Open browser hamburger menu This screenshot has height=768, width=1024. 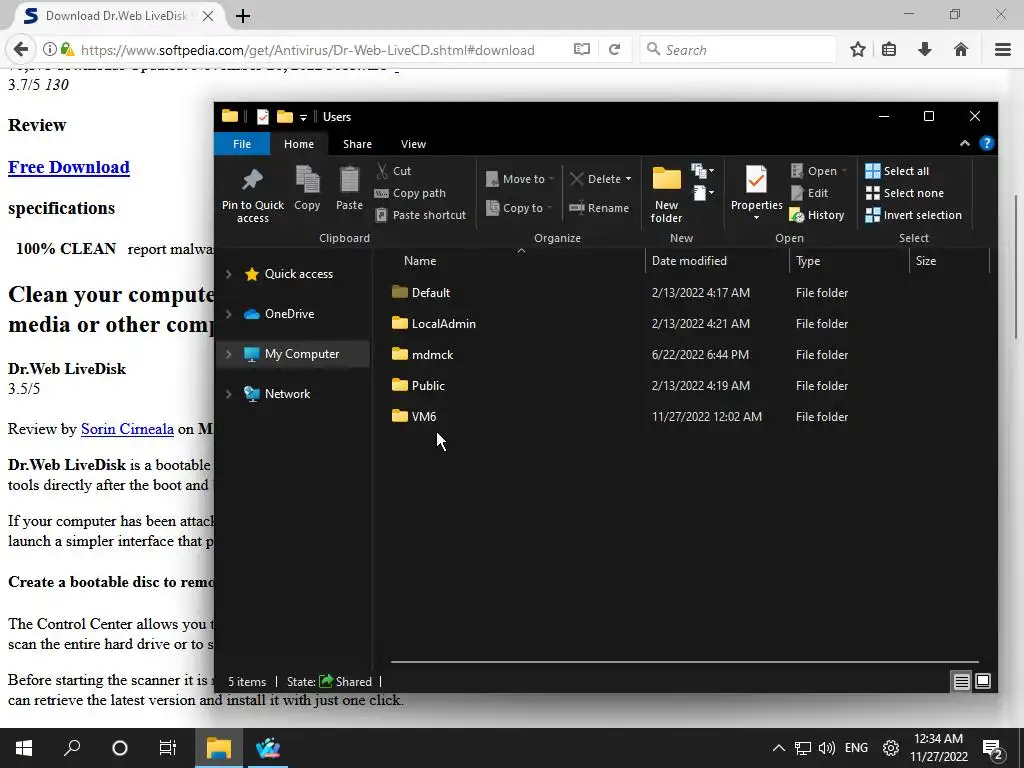[x=1003, y=50]
